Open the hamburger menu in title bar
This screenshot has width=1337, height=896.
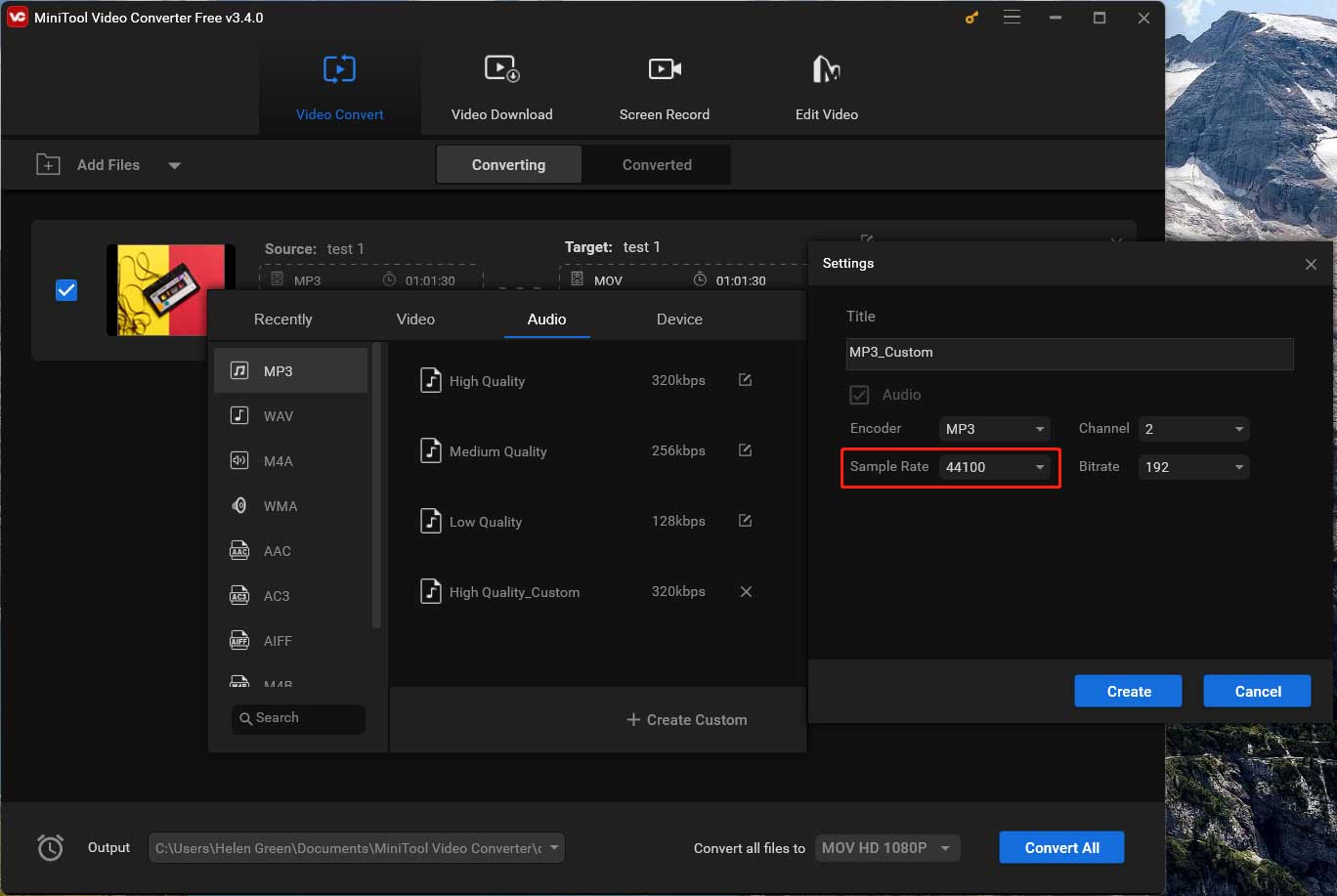point(1012,18)
